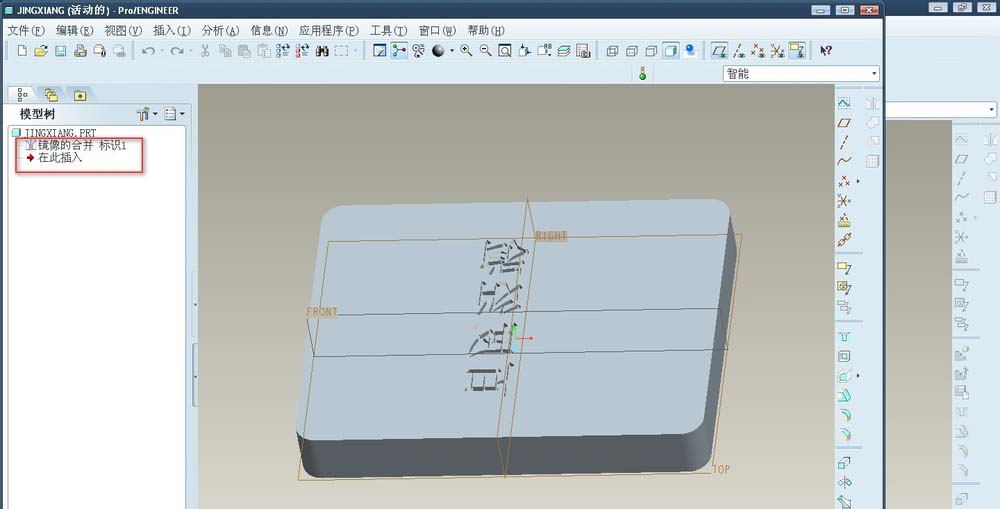1000x509 pixels.
Task: Click the undo arrow in the toolbar
Action: (148, 51)
